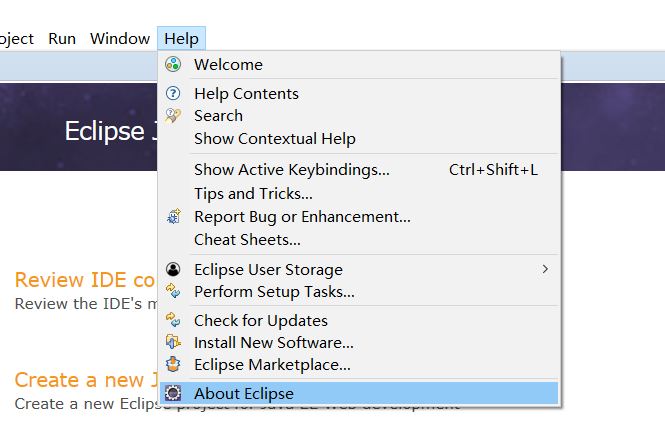Click the Check for Updates icon
This screenshot has width=665, height=440.
(x=173, y=320)
